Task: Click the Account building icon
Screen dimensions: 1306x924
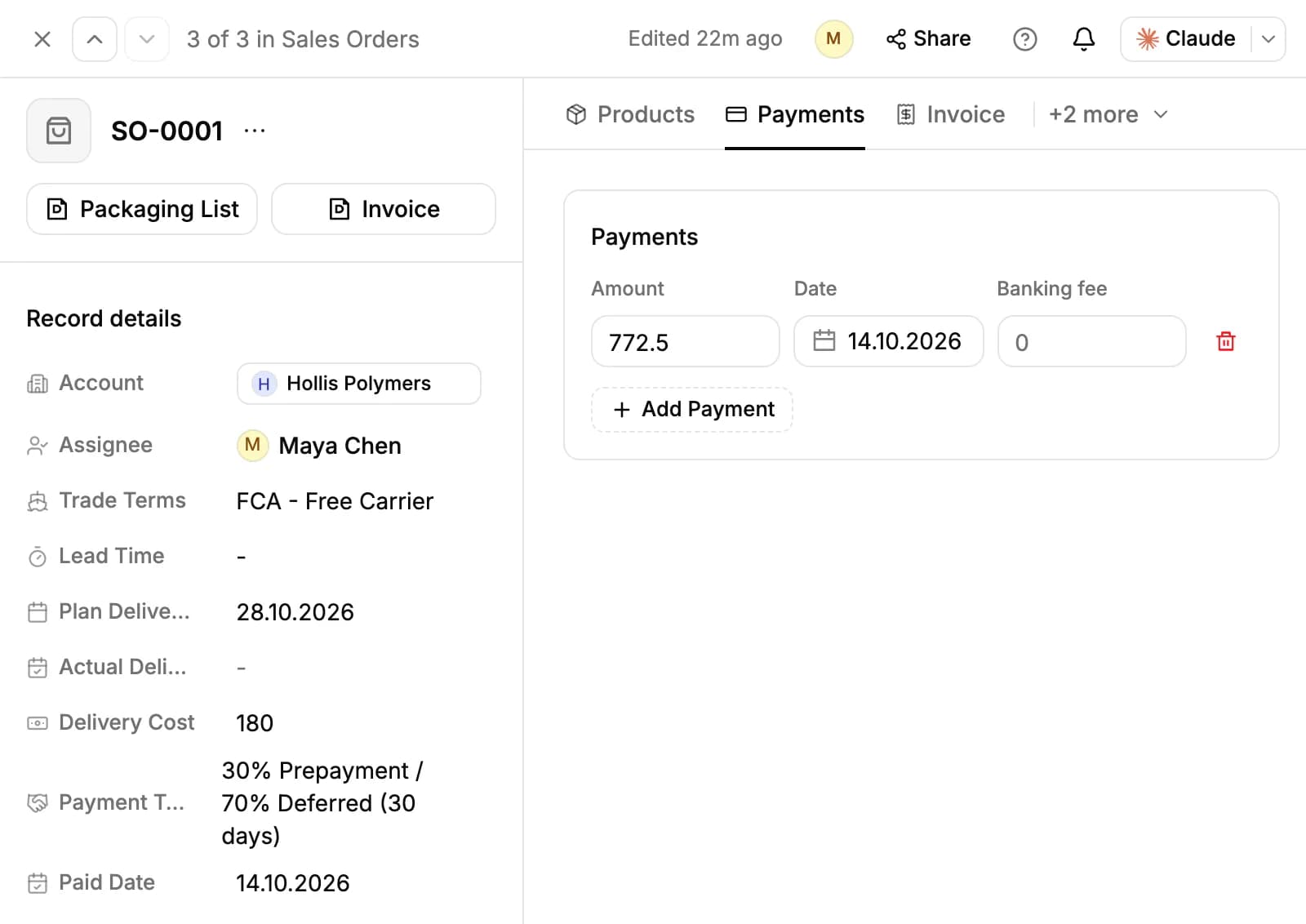Action: coord(38,384)
